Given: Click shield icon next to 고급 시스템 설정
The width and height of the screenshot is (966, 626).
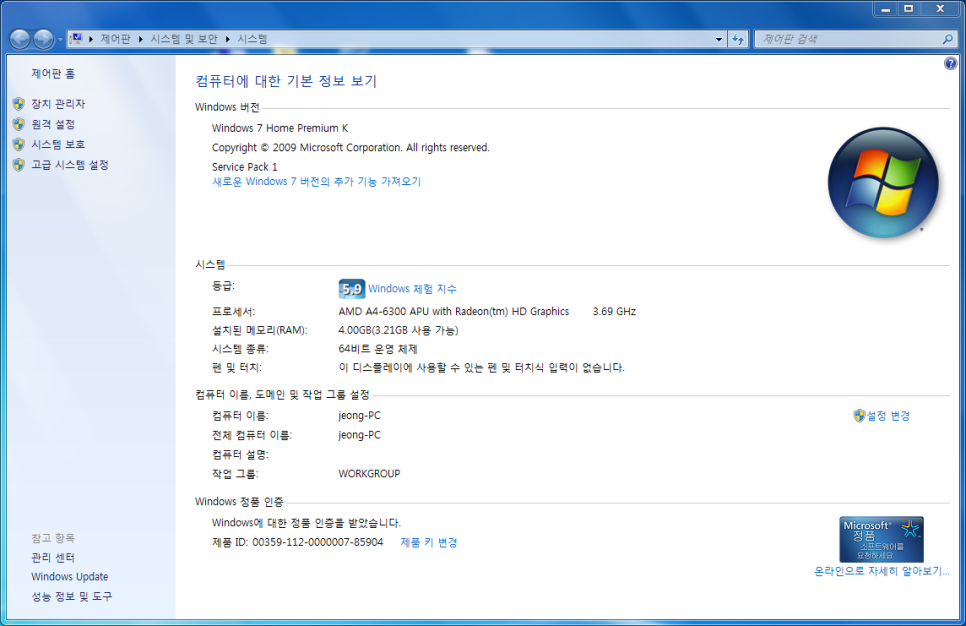Looking at the screenshot, I should [x=19, y=165].
